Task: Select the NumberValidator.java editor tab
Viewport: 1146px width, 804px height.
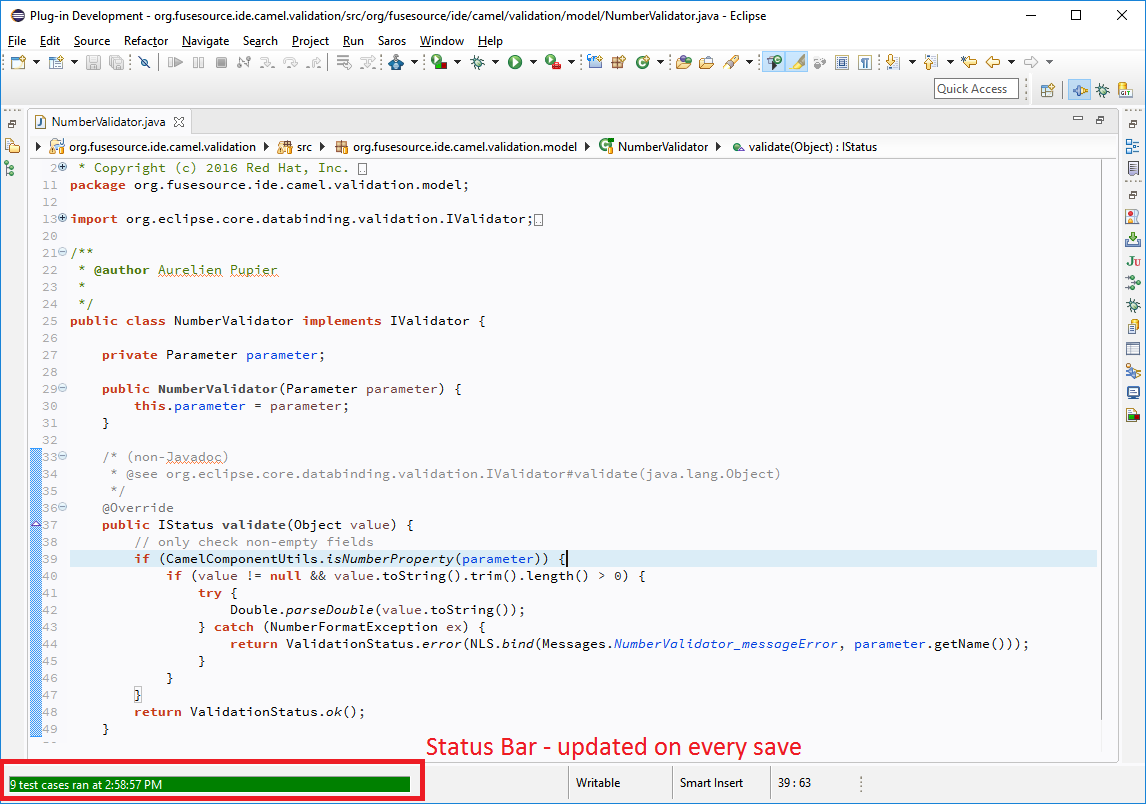Action: [107, 122]
